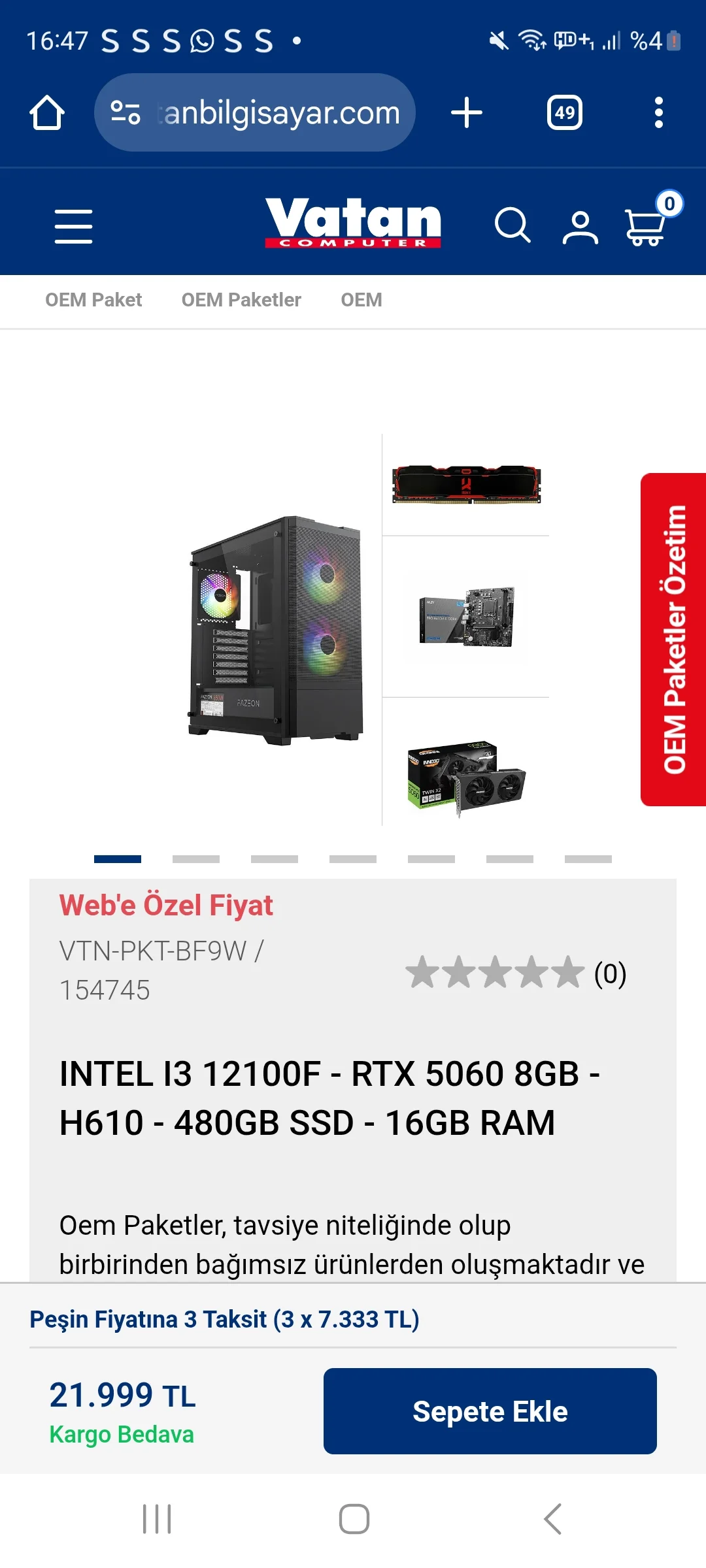Open a new browser tab with the plus icon
Image resolution: width=706 pixels, height=1568 pixels.
click(x=467, y=112)
